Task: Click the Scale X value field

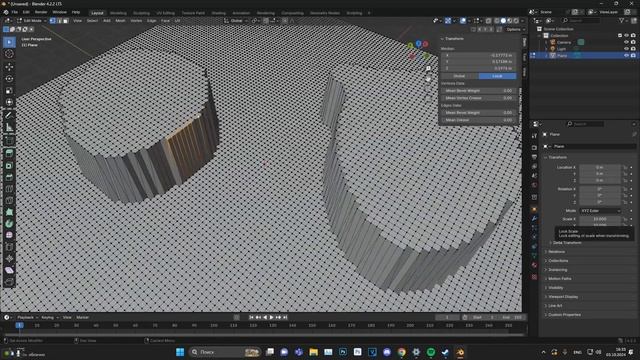Action: [x=600, y=219]
